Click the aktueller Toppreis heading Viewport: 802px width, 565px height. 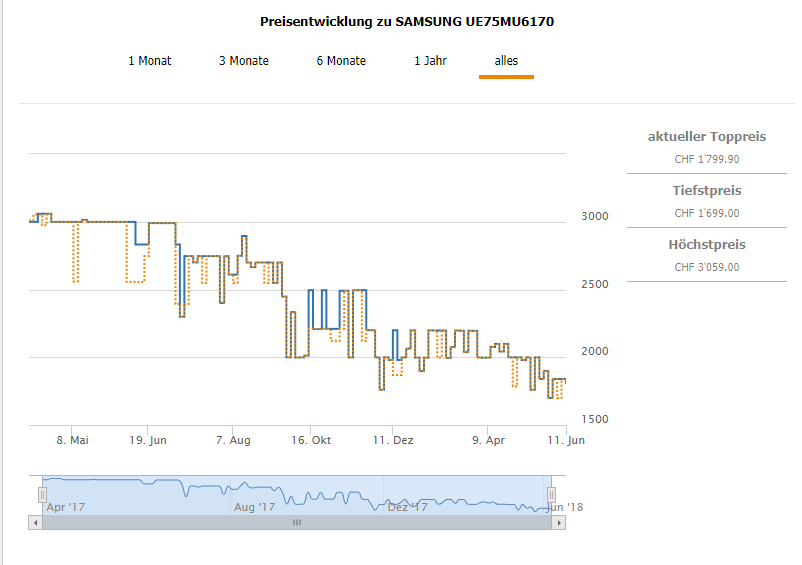(706, 136)
